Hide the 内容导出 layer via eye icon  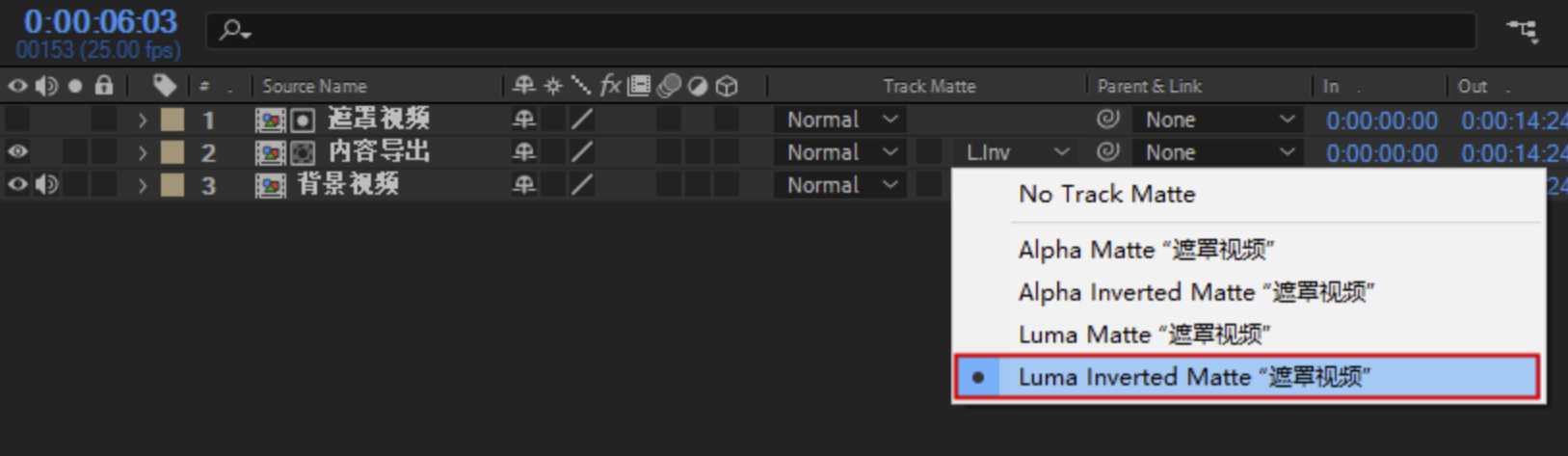[x=17, y=151]
